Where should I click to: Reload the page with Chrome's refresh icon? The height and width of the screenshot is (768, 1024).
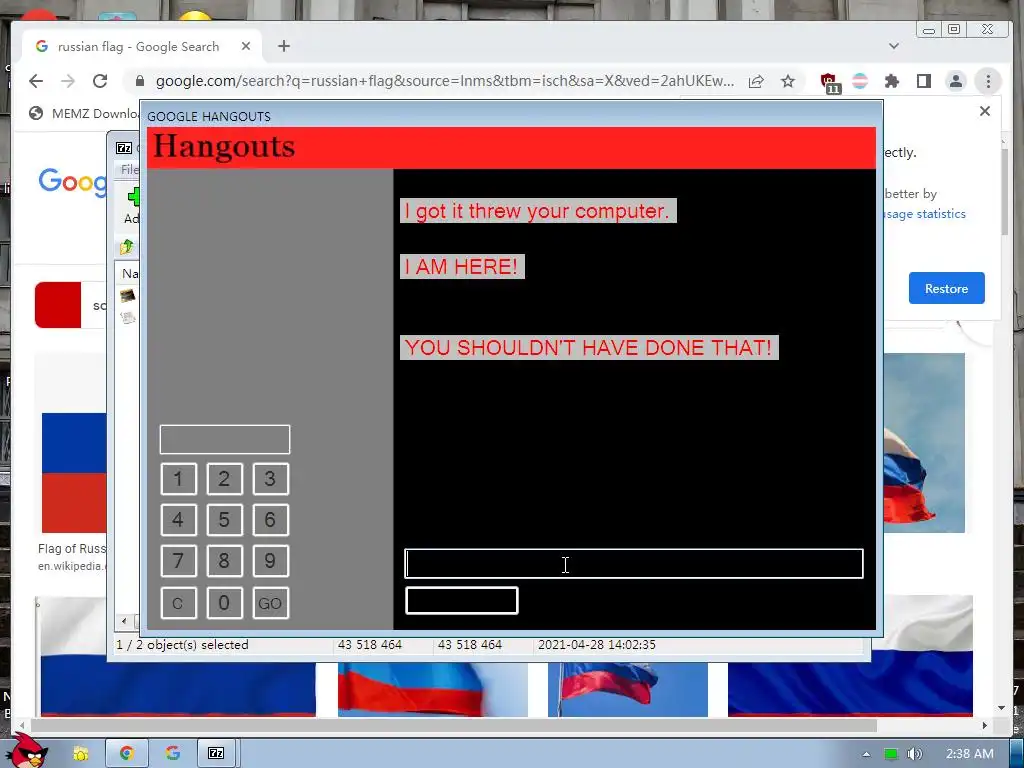[100, 81]
